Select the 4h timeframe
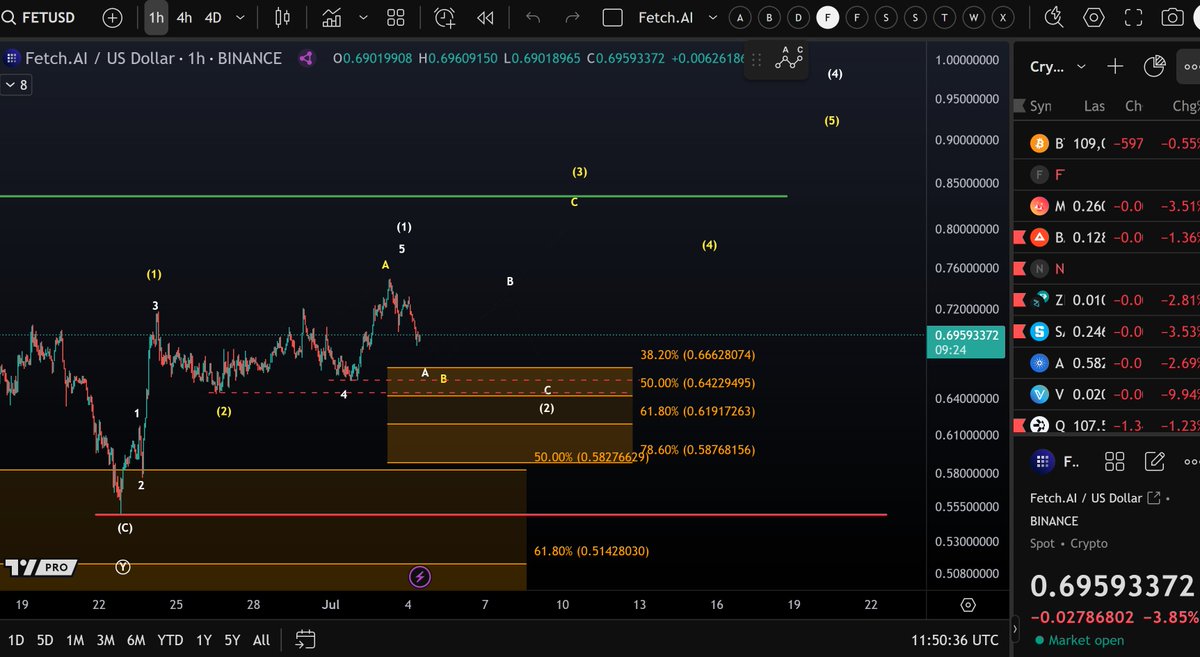This screenshot has width=1200, height=657. tap(184, 17)
